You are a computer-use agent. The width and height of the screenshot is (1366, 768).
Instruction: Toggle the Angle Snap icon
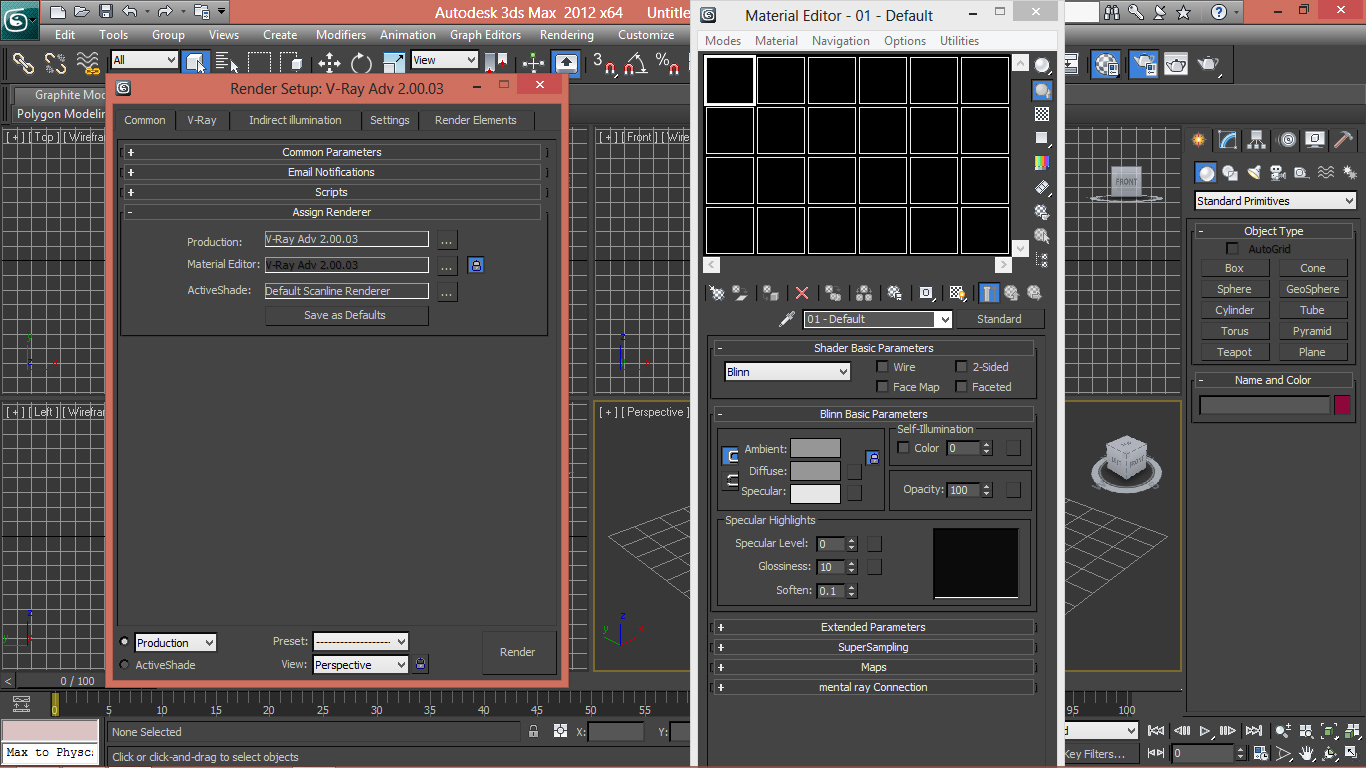click(635, 63)
